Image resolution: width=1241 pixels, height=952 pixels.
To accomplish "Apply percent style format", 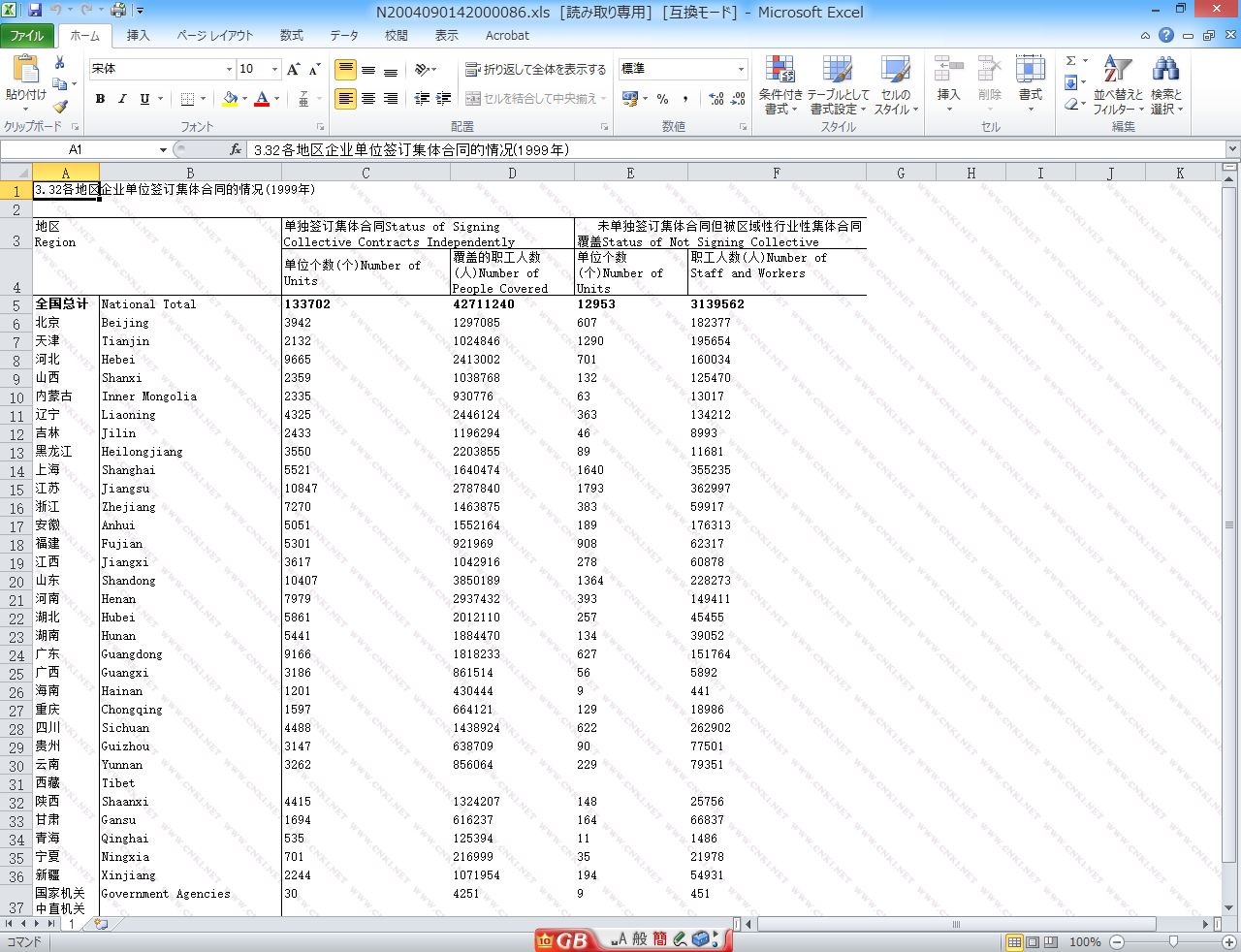I will [663, 99].
